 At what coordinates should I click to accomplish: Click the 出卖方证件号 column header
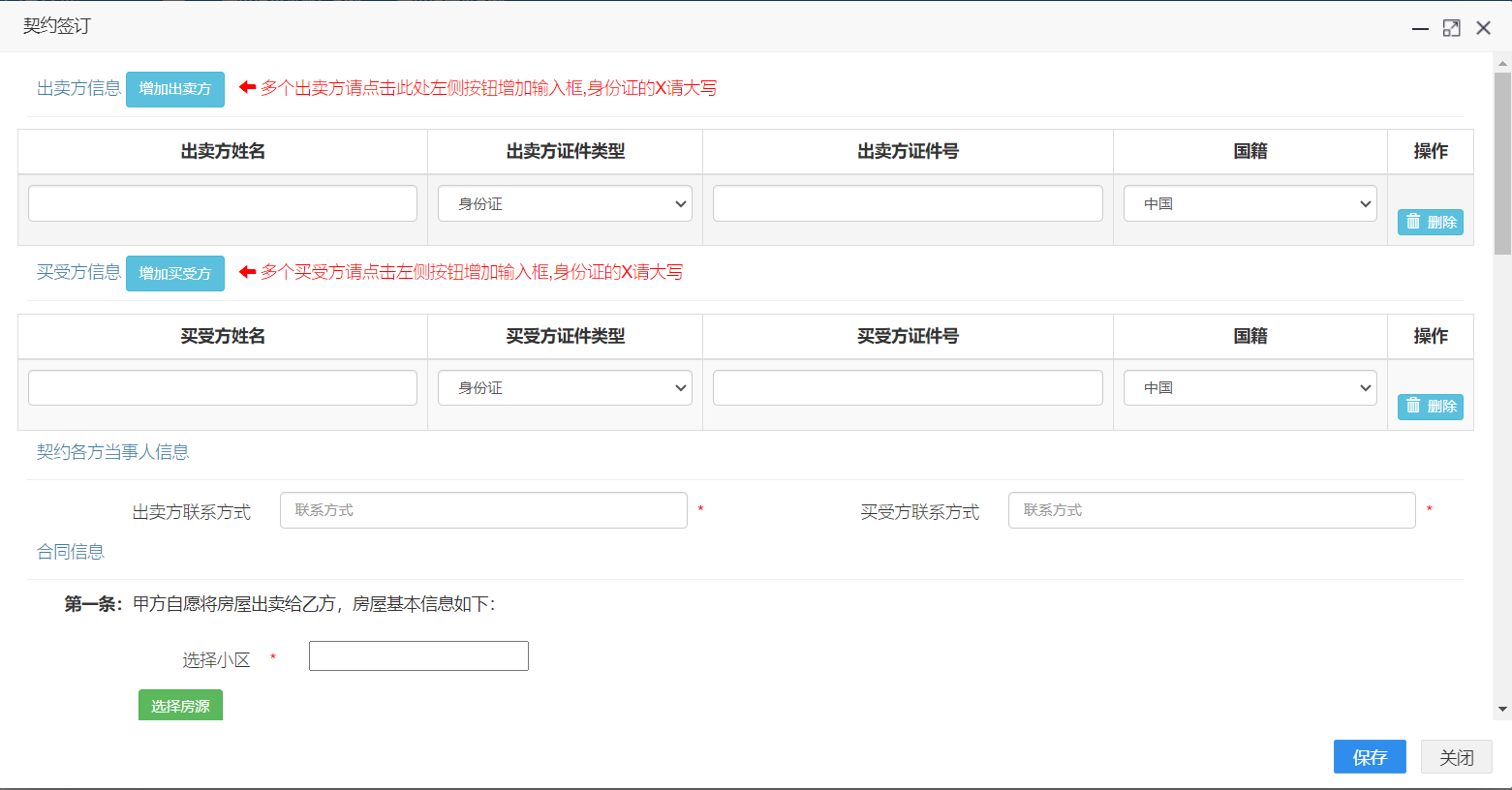pyautogui.click(x=908, y=151)
